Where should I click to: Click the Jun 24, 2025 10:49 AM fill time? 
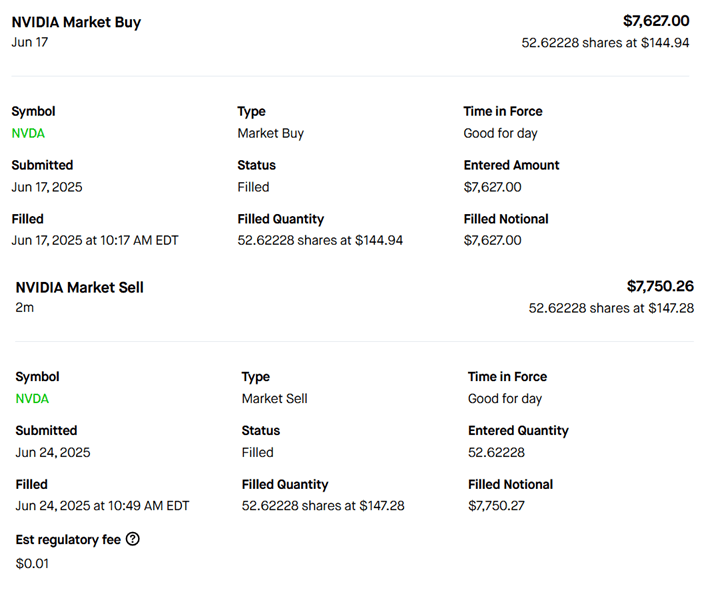click(x=102, y=506)
